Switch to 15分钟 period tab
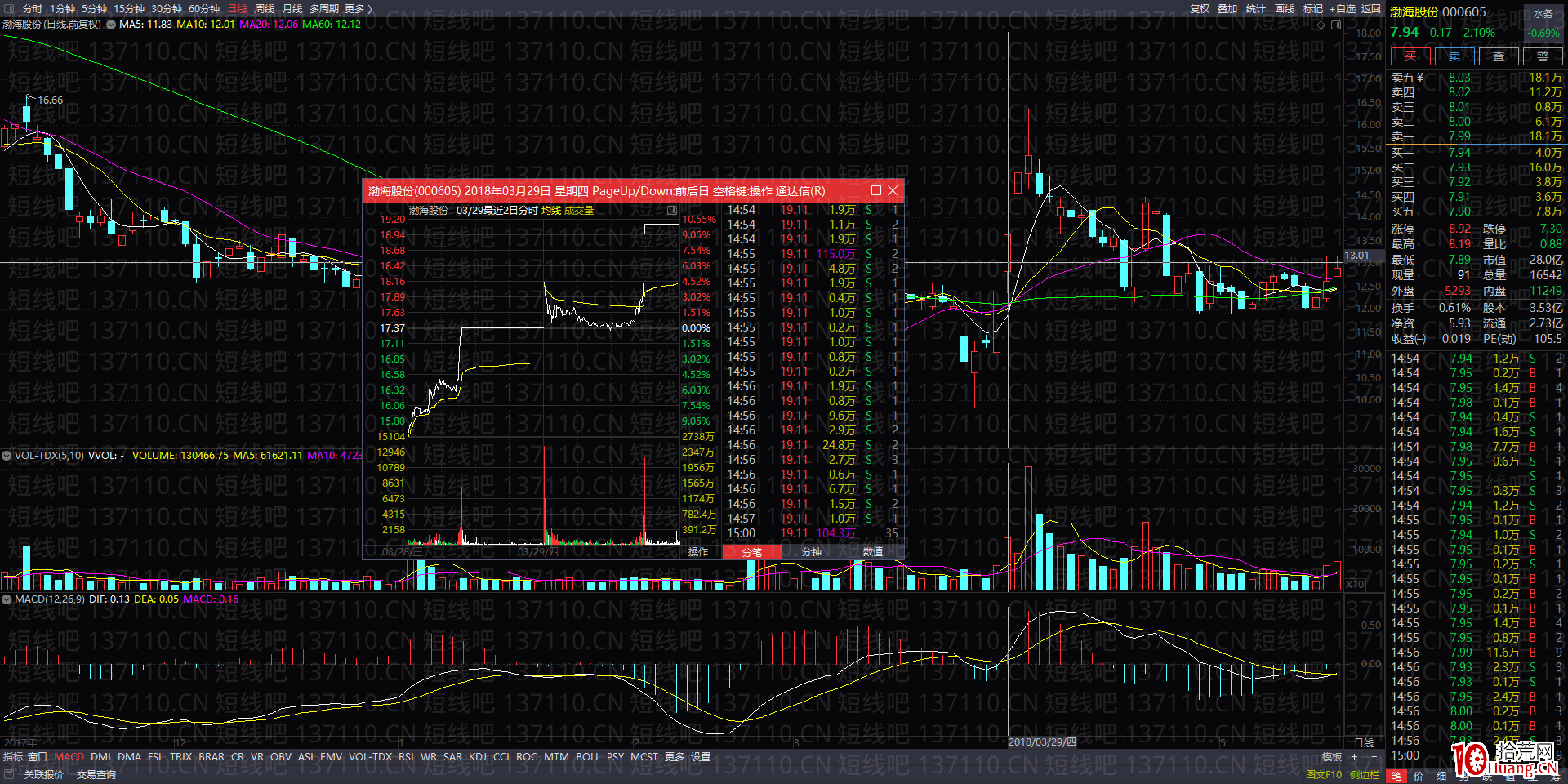Screen dimensions: 1568x784 (x=129, y=8)
